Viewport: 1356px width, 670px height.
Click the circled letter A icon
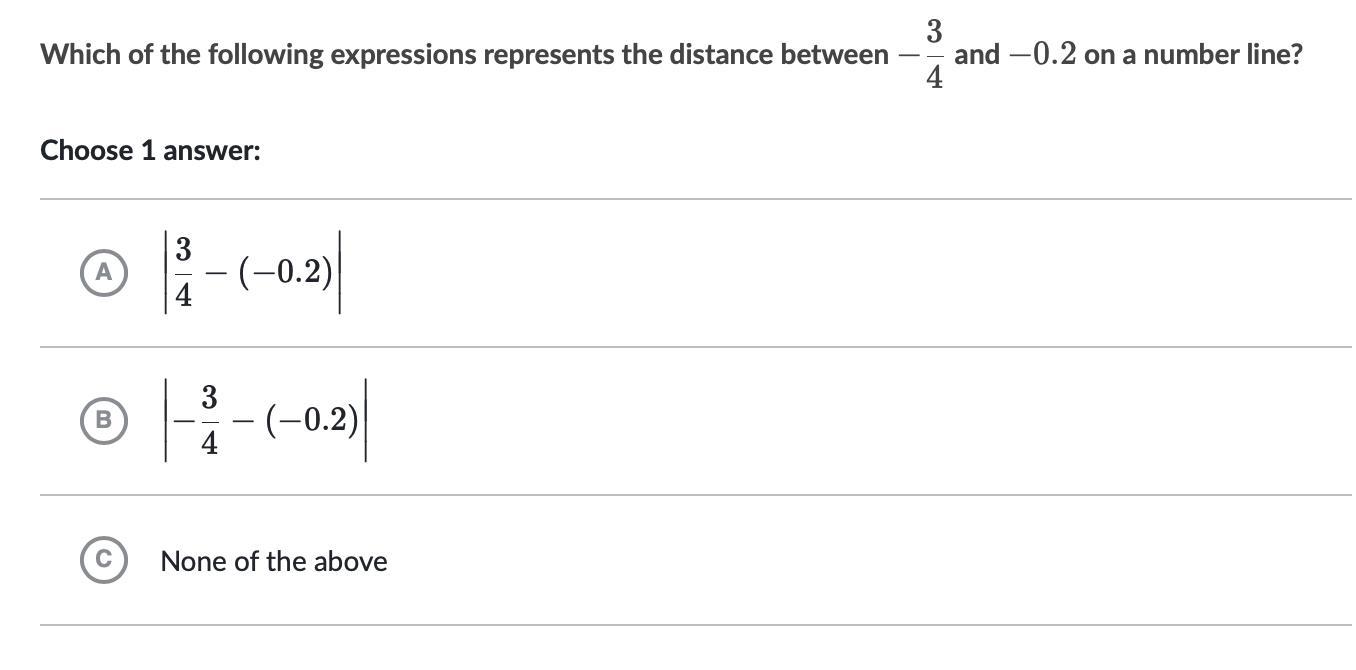point(104,273)
